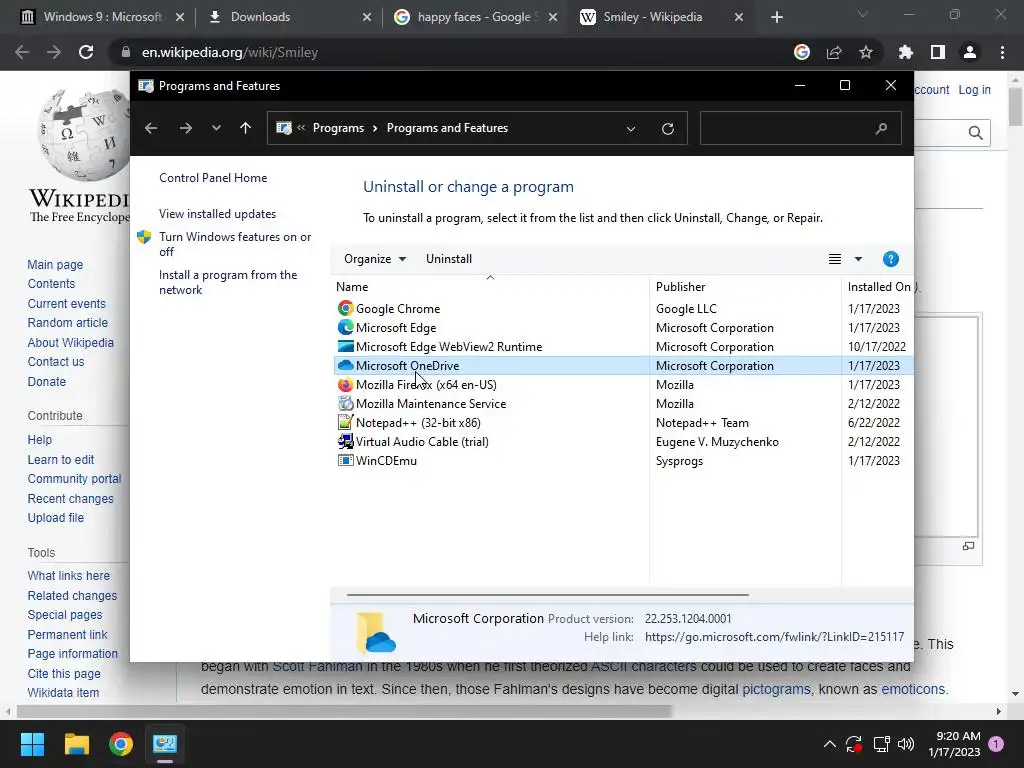
Task: Click the Chrome address bar URL
Action: [230, 52]
